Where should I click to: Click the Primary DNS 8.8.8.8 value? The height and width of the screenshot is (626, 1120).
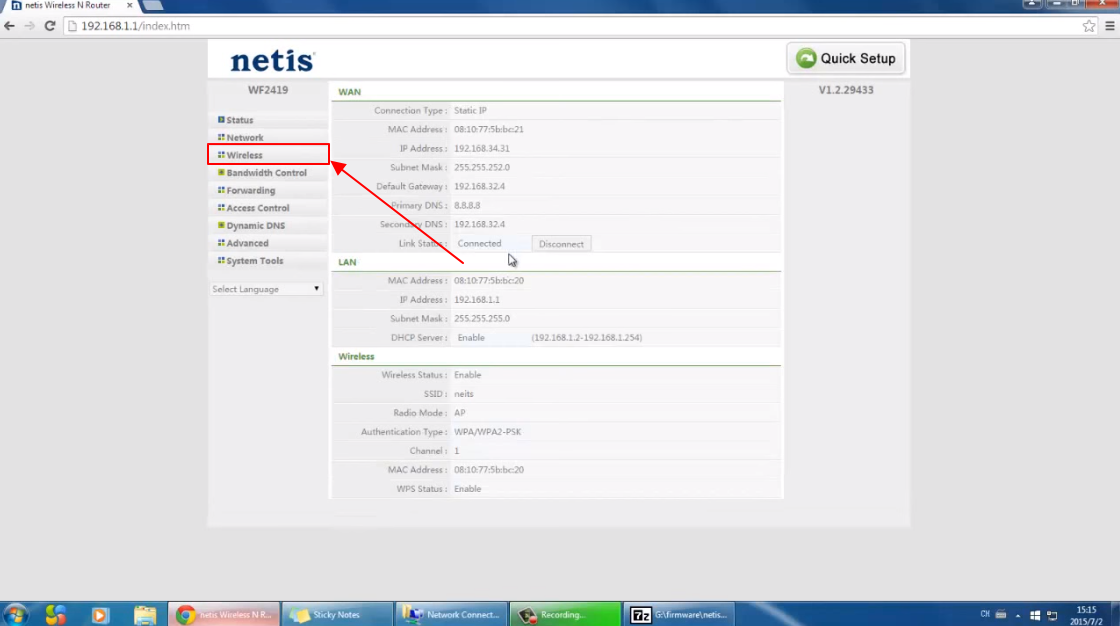(467, 205)
